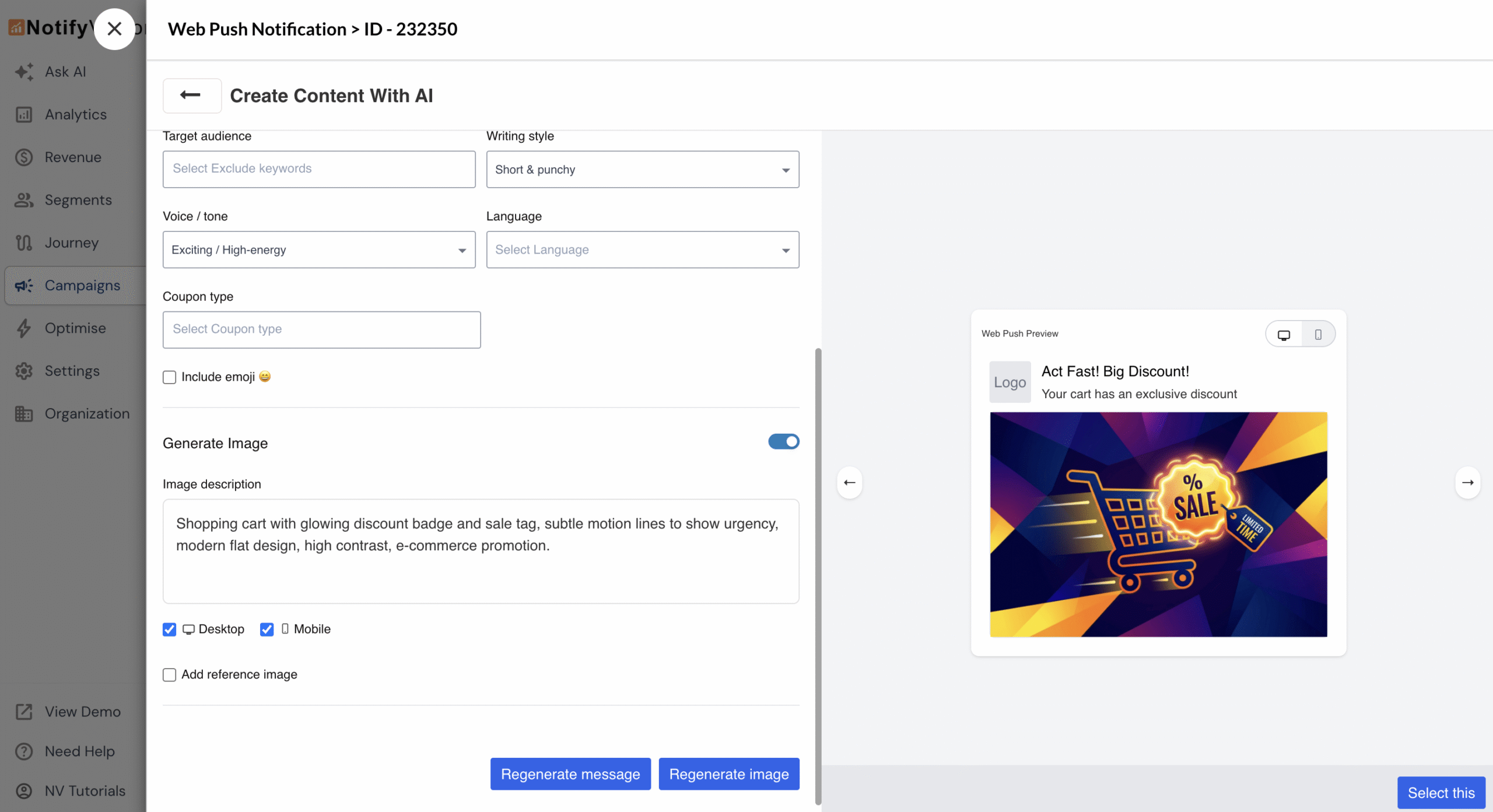Viewport: 1493px width, 812px height.
Task: Open the Analytics section in sidebar
Action: (75, 114)
